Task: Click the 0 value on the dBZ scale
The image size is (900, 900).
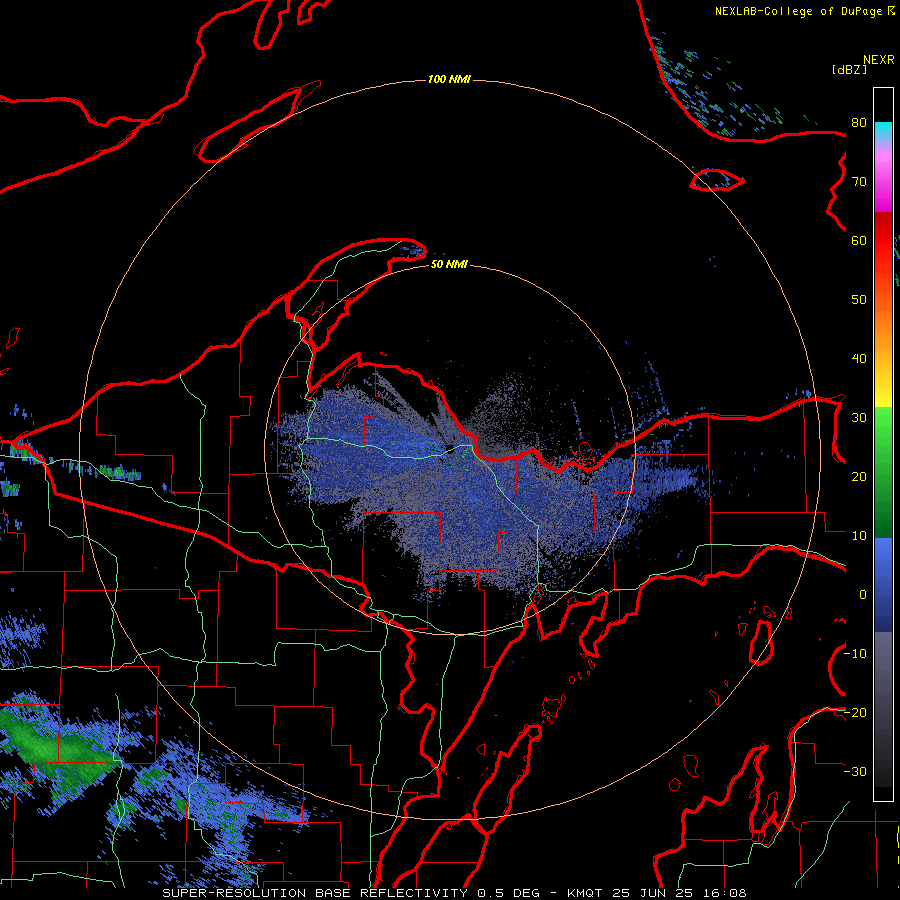Action: pyautogui.click(x=863, y=595)
